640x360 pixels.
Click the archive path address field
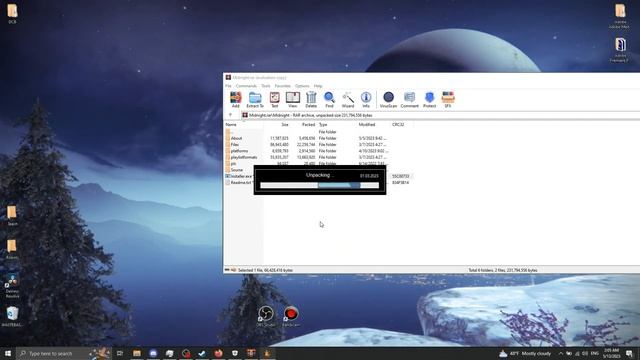click(441, 115)
